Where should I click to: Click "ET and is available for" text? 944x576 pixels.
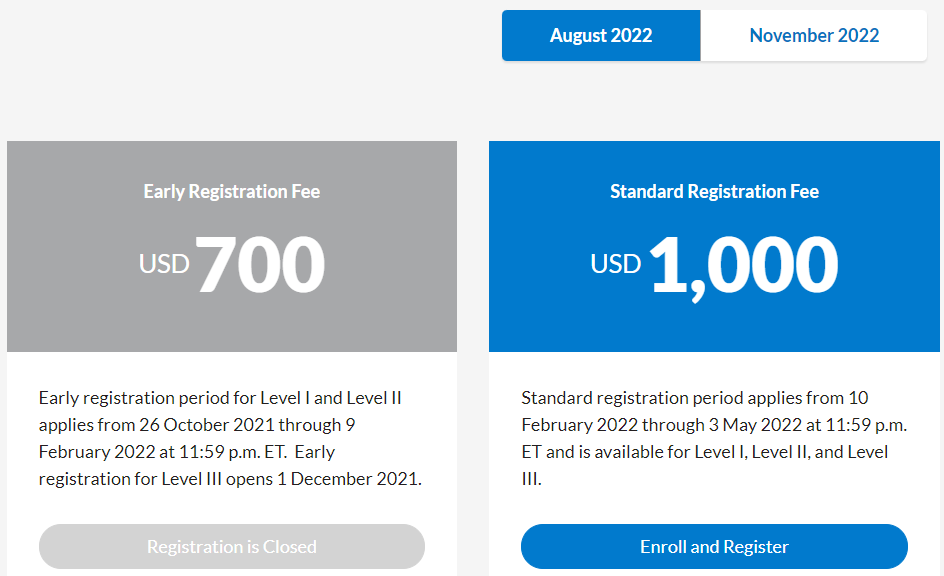click(x=606, y=452)
